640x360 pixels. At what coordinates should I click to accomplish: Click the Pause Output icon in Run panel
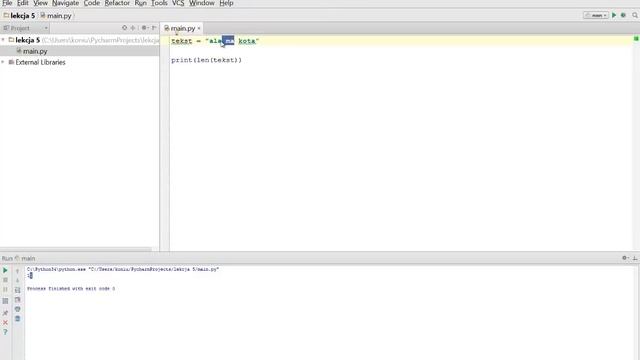point(5,289)
